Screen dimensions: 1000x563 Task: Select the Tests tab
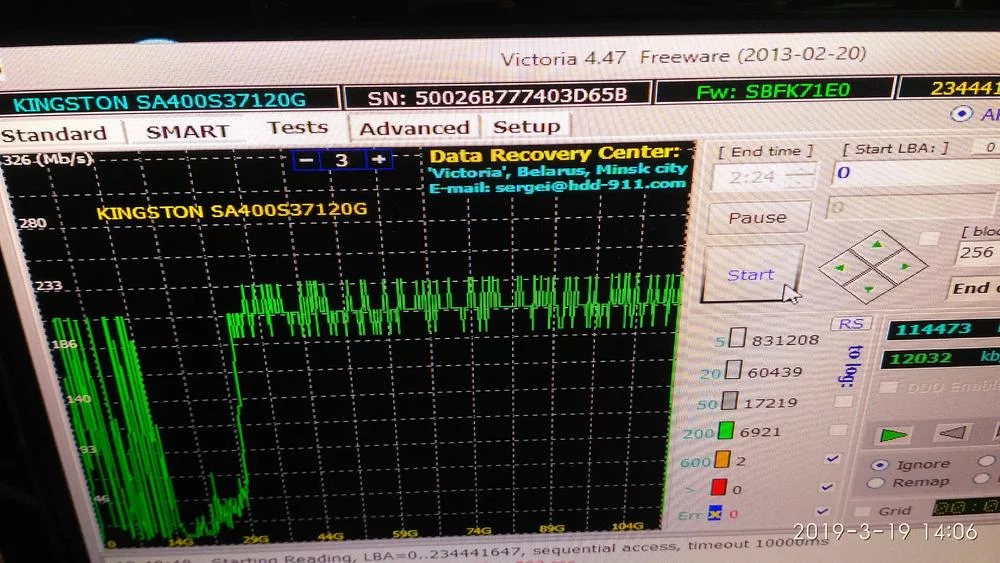tap(297, 128)
